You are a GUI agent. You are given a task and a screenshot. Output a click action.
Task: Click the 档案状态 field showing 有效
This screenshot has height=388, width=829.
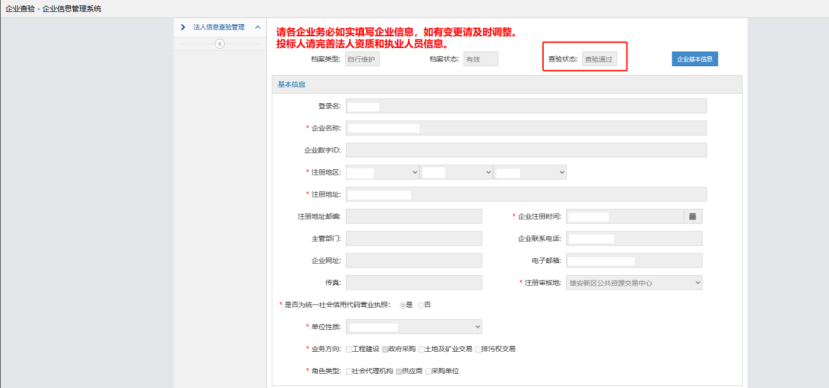tap(481, 59)
